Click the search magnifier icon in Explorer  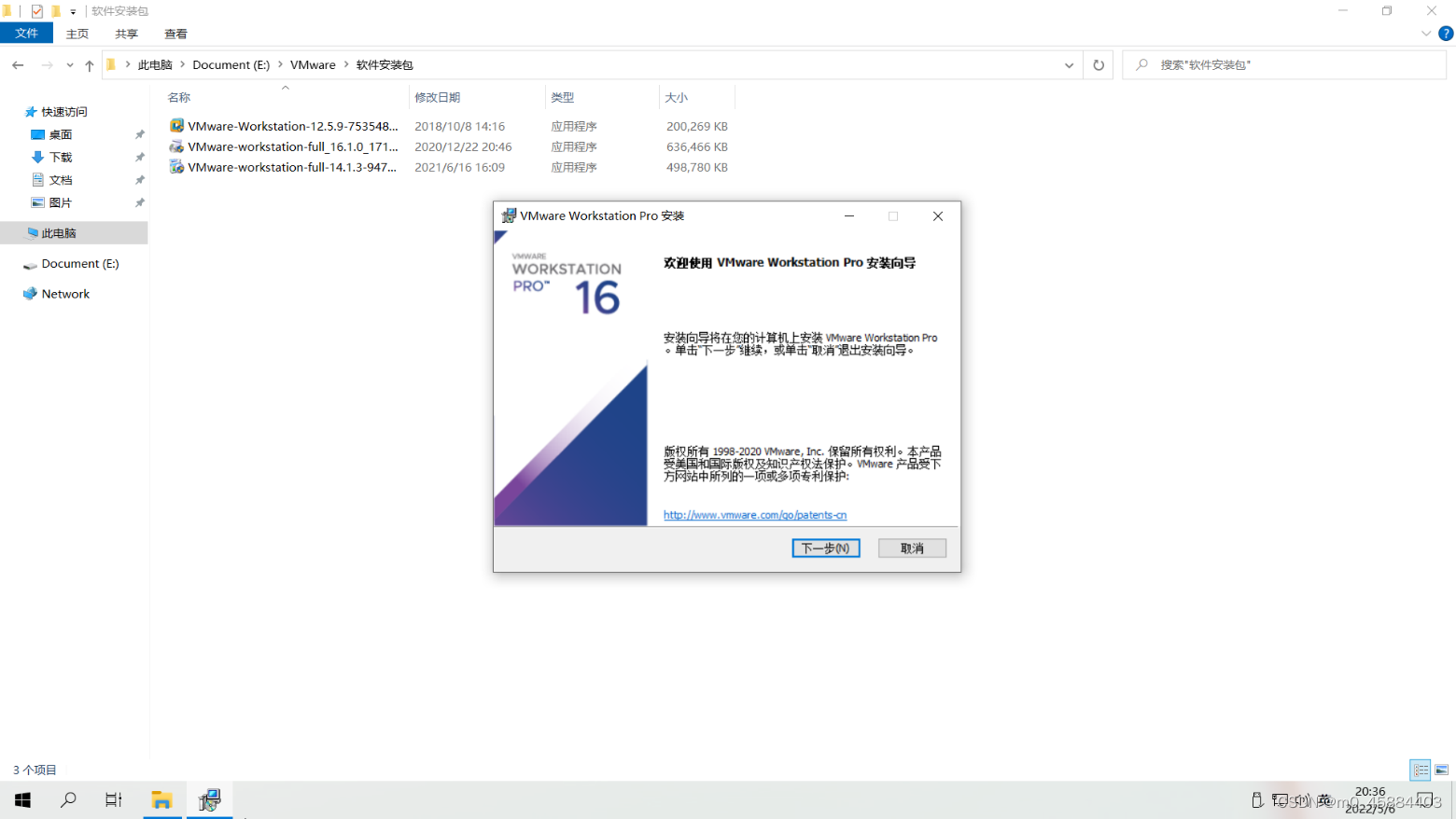tap(1141, 65)
